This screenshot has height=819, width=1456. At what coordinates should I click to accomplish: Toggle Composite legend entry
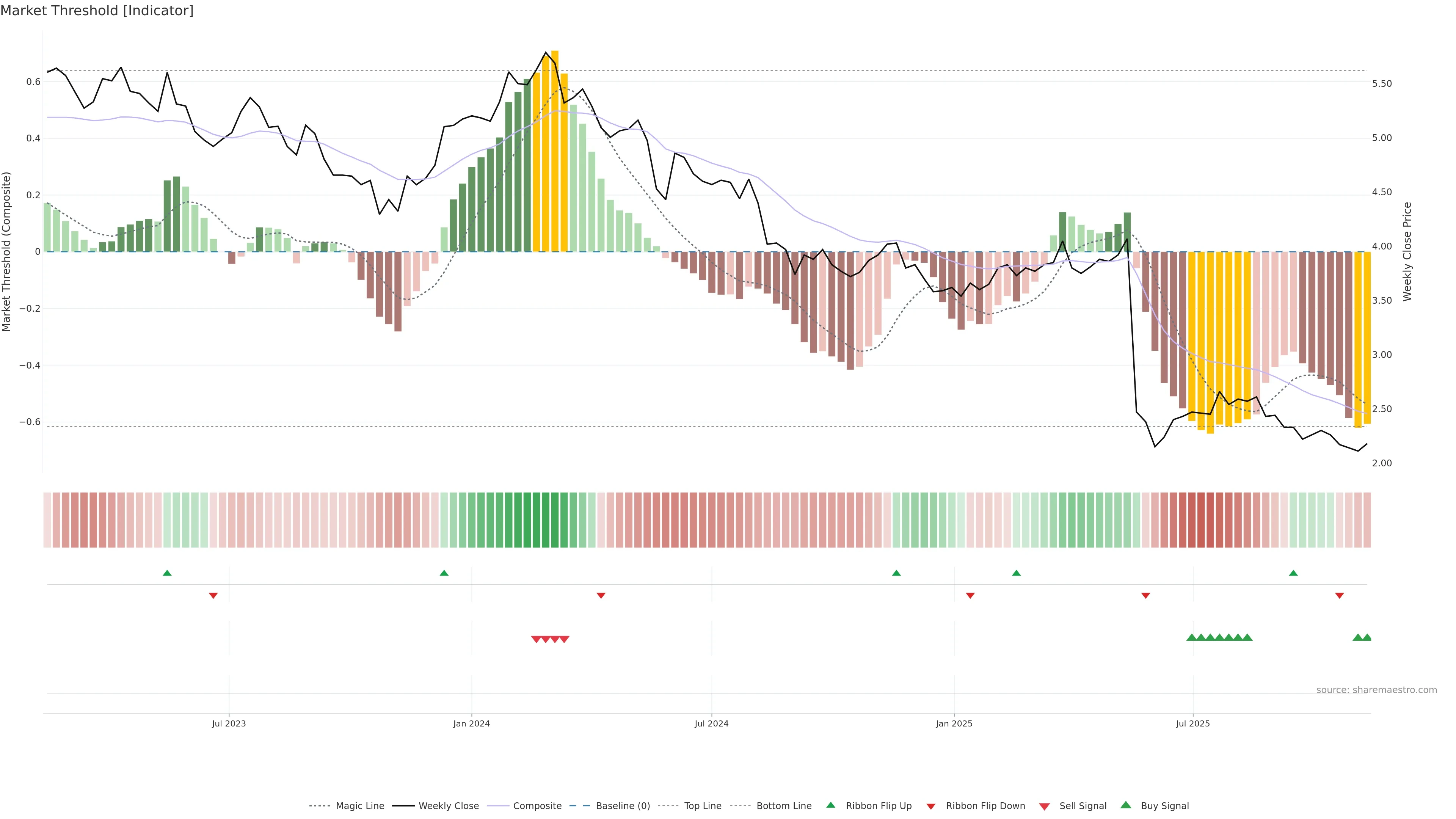537,806
